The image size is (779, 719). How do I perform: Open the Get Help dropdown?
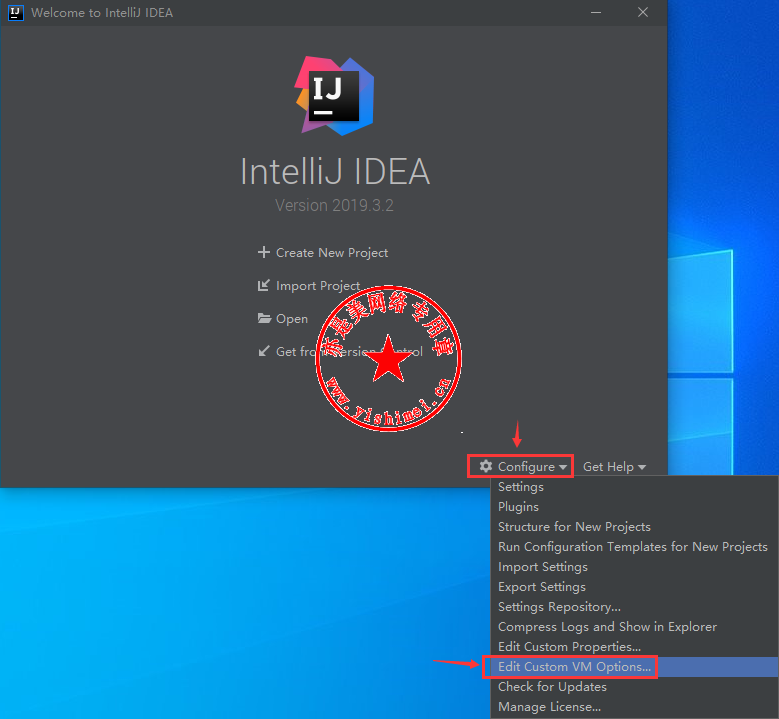(615, 467)
